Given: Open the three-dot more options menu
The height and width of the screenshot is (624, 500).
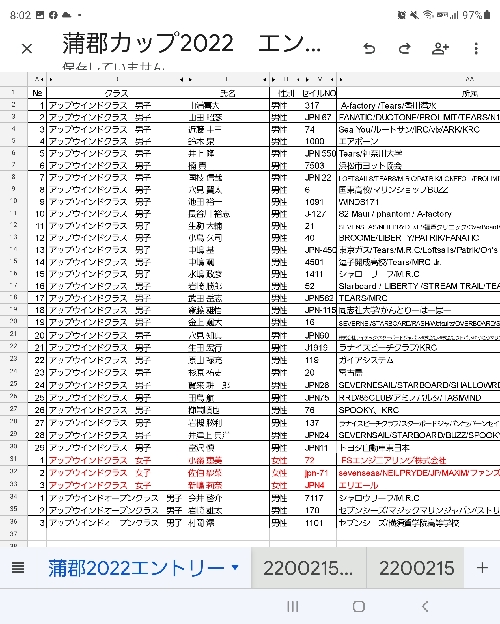Looking at the screenshot, I should 476,49.
